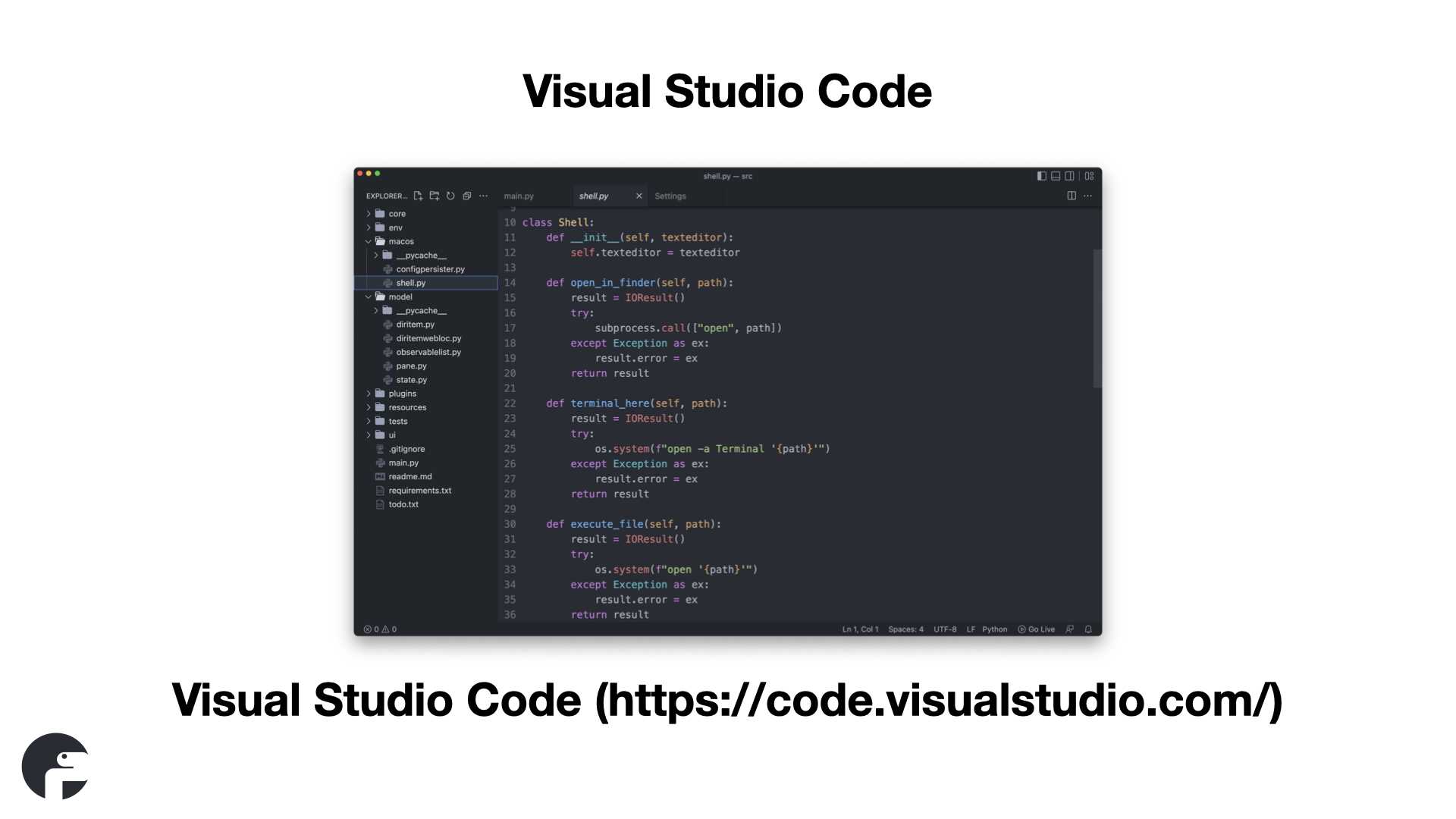This screenshot has height=819, width=1456.
Task: Toggle the primary sidebar layout icon
Action: click(x=1042, y=176)
